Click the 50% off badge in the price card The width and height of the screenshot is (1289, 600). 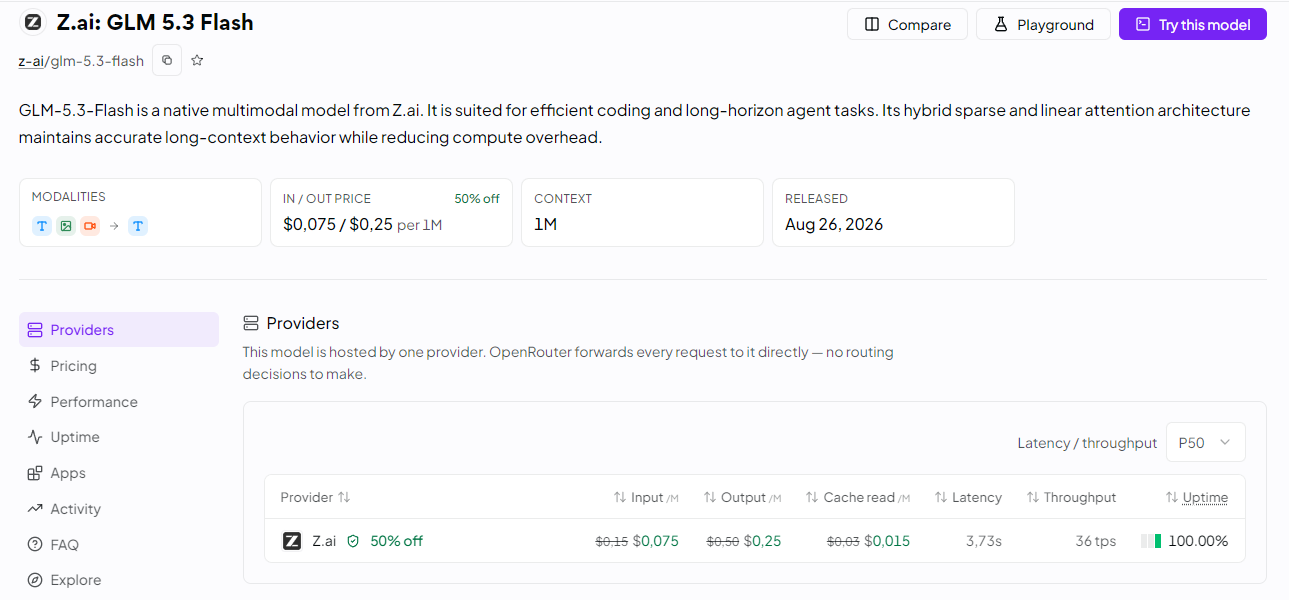(x=477, y=199)
